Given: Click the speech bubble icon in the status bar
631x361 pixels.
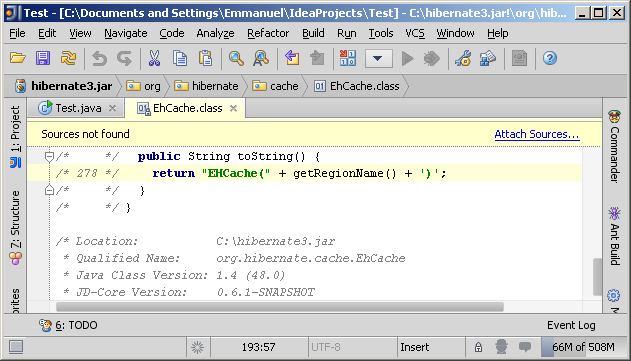Looking at the screenshot, I should tap(525, 347).
